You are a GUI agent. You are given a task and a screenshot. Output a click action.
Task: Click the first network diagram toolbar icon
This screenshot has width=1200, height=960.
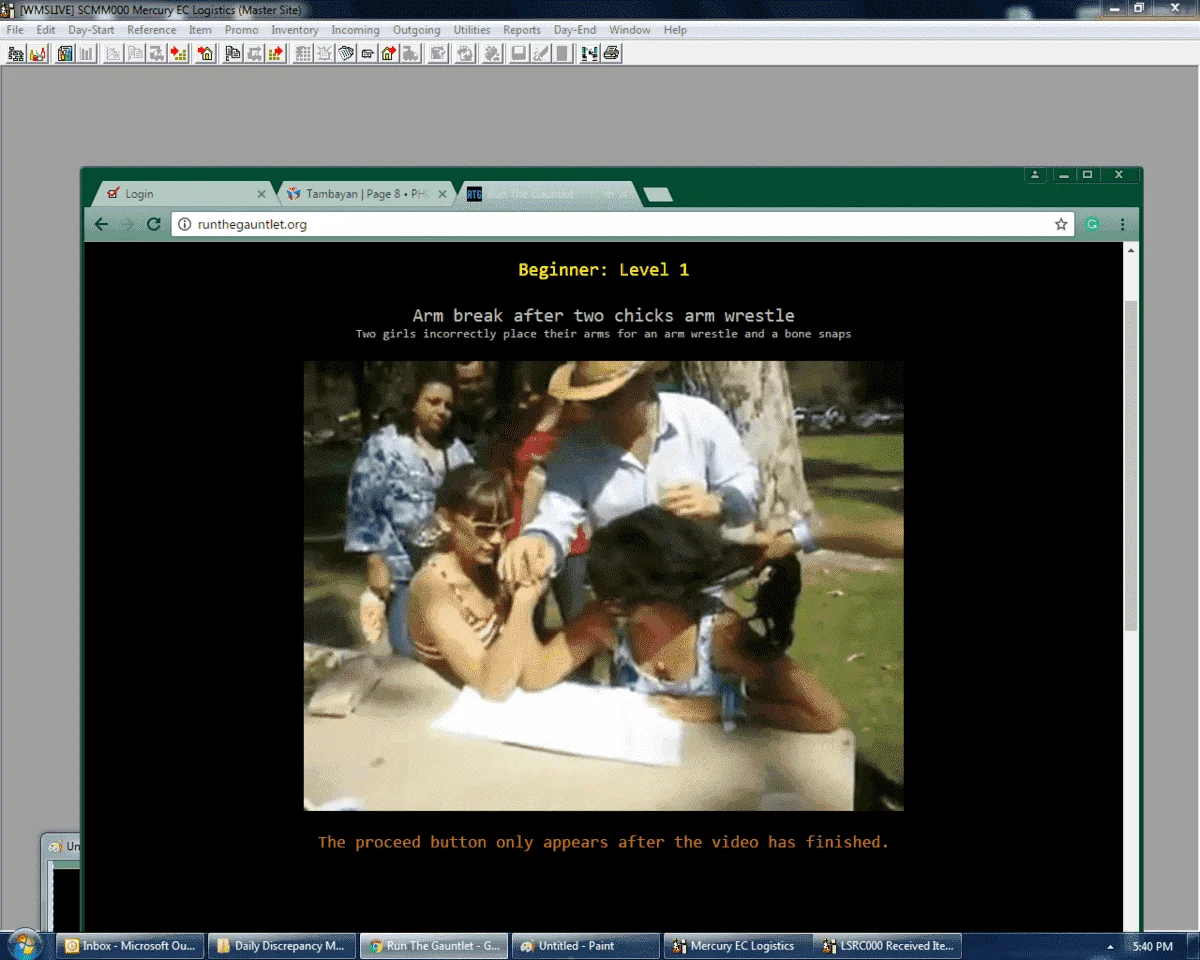pos(15,53)
